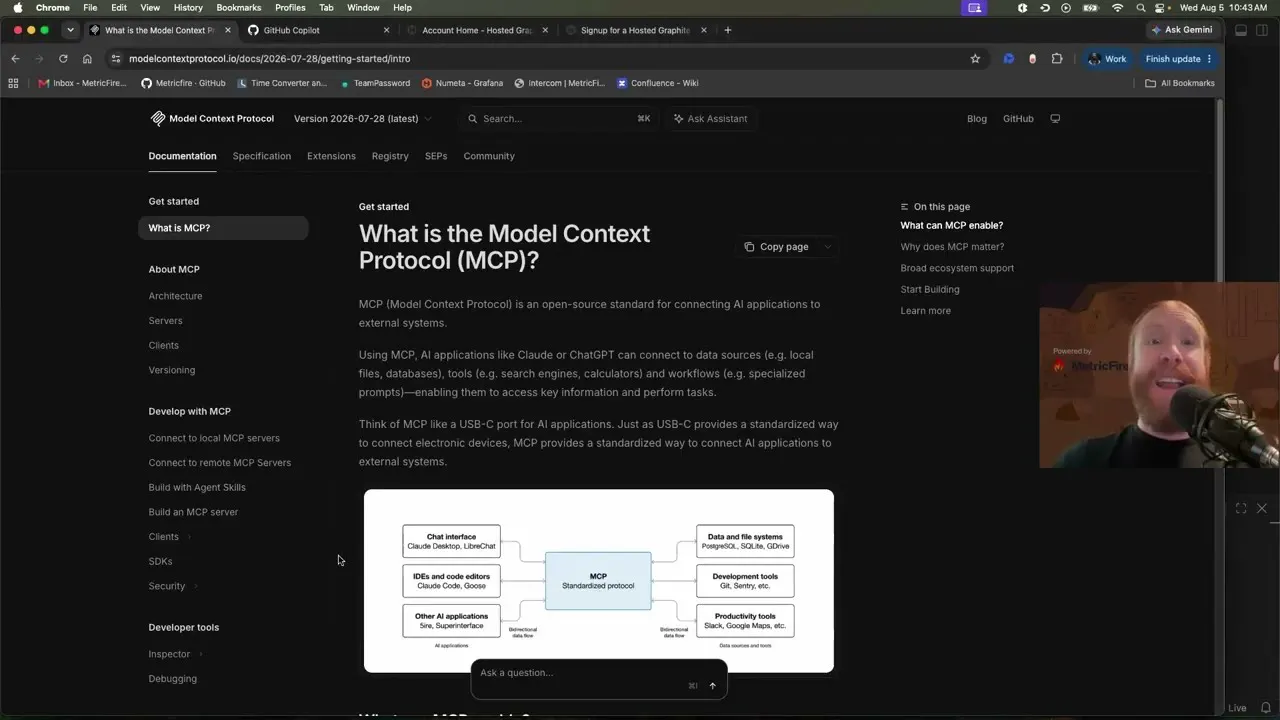The image size is (1280, 720).
Task: Open the Chrome home button
Action: point(87,59)
